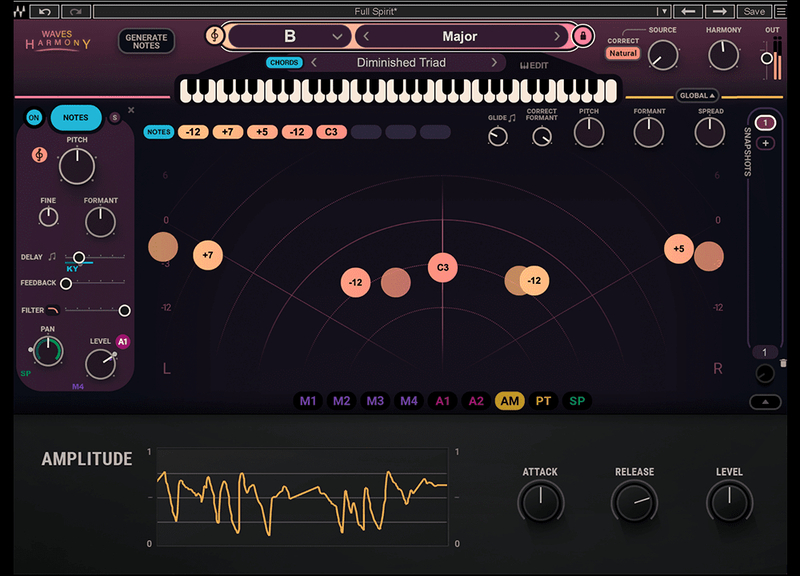Select next chord after Diminished Triad

494,62
